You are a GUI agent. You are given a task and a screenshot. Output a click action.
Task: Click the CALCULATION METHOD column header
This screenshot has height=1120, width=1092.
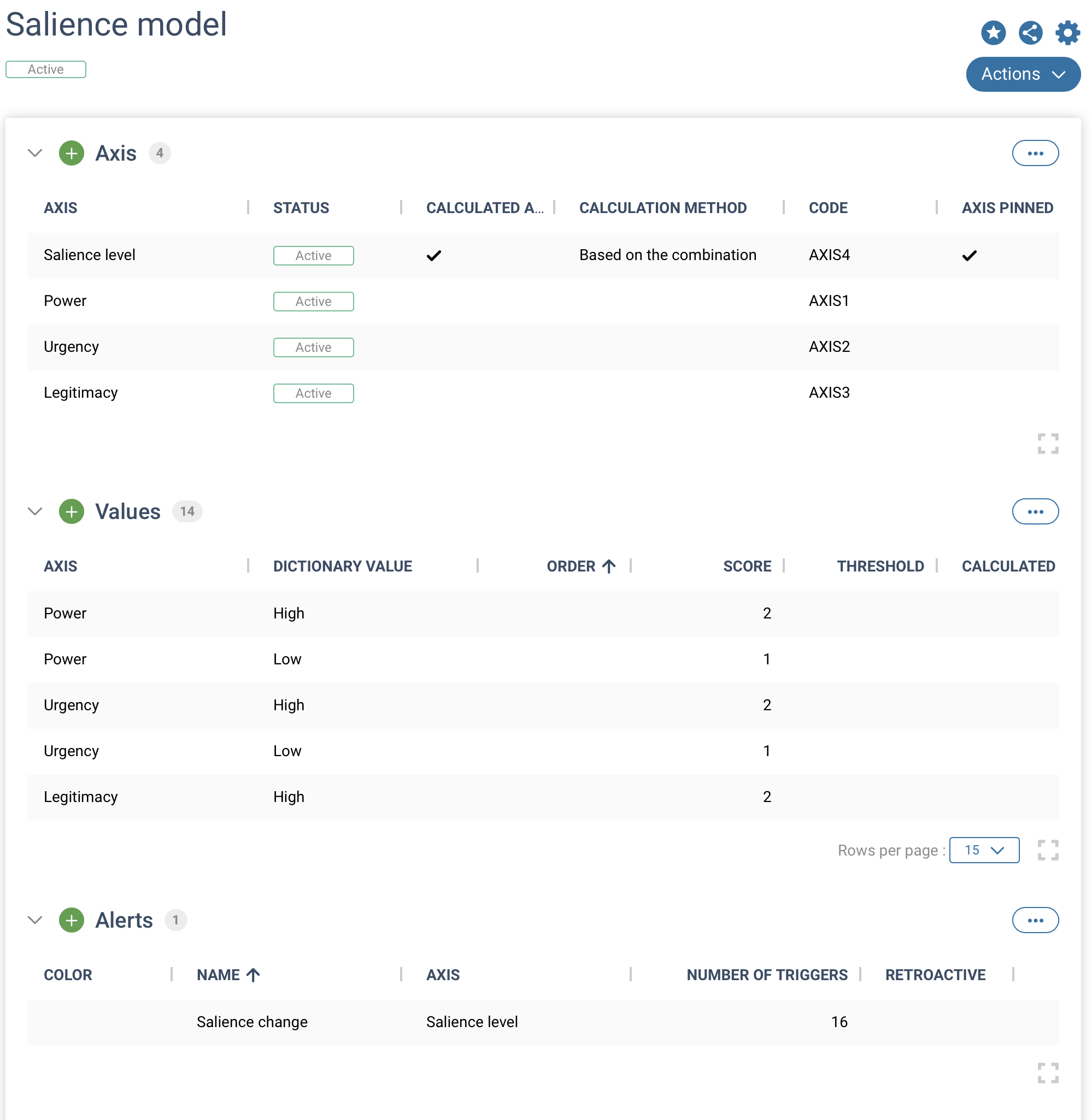663,208
